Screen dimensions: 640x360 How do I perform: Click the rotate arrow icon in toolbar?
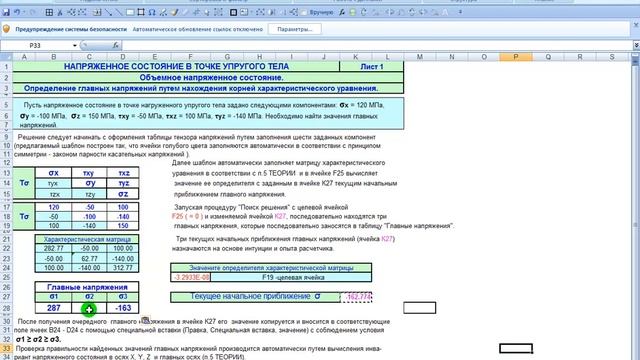[363, 12]
